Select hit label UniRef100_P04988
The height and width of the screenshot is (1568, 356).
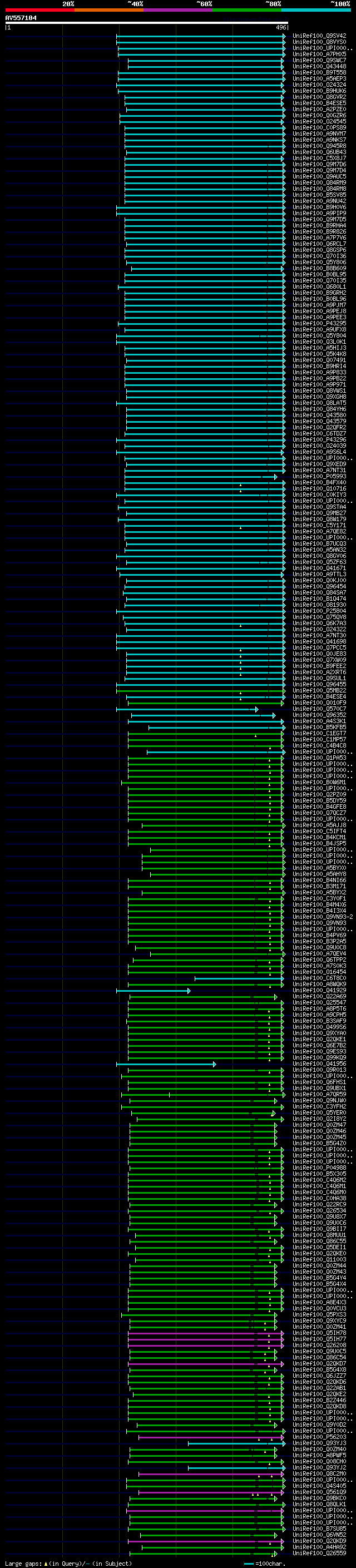click(319, 1168)
